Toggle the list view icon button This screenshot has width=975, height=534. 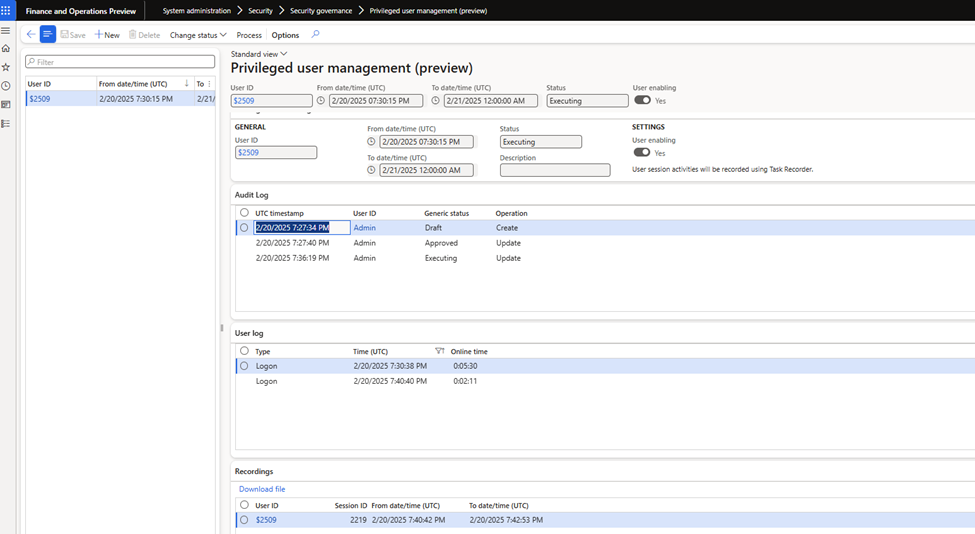tap(48, 34)
